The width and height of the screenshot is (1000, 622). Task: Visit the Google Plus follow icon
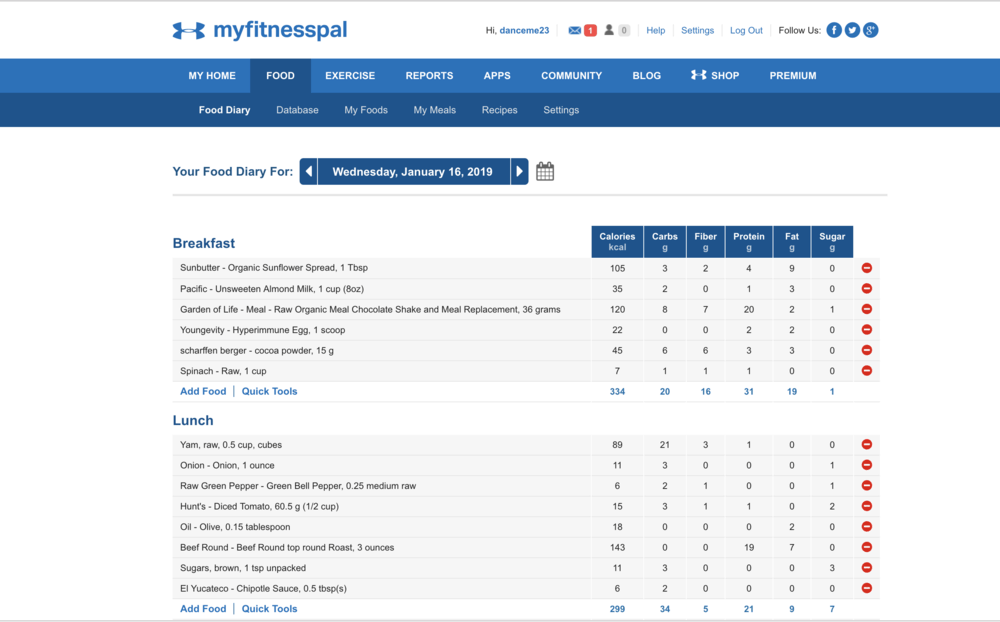(x=871, y=30)
